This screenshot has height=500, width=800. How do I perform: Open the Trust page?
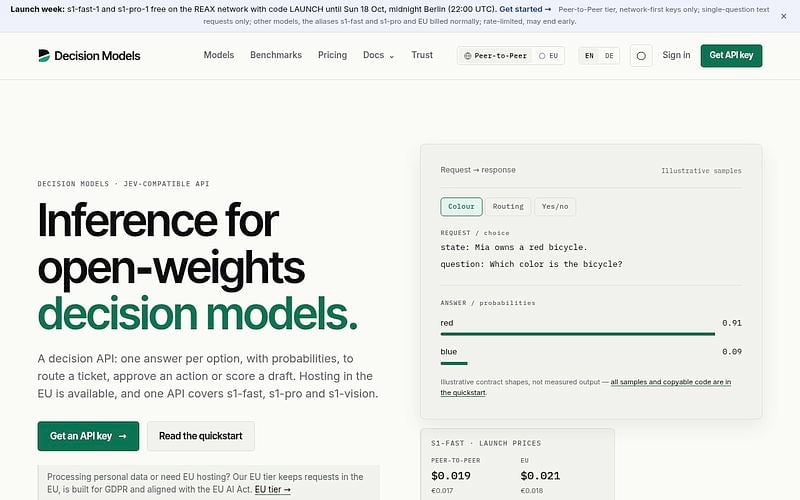(422, 55)
